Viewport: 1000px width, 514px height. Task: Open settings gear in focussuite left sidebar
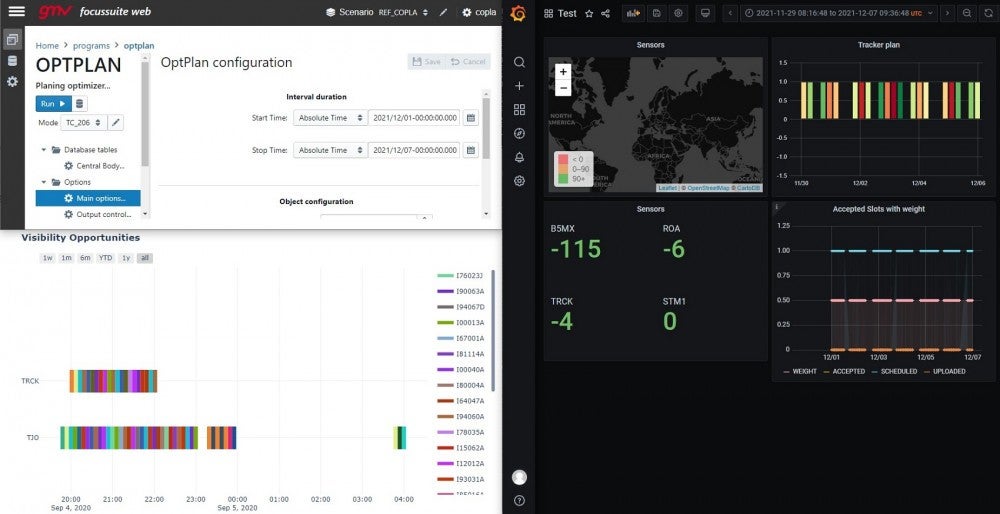pos(12,82)
